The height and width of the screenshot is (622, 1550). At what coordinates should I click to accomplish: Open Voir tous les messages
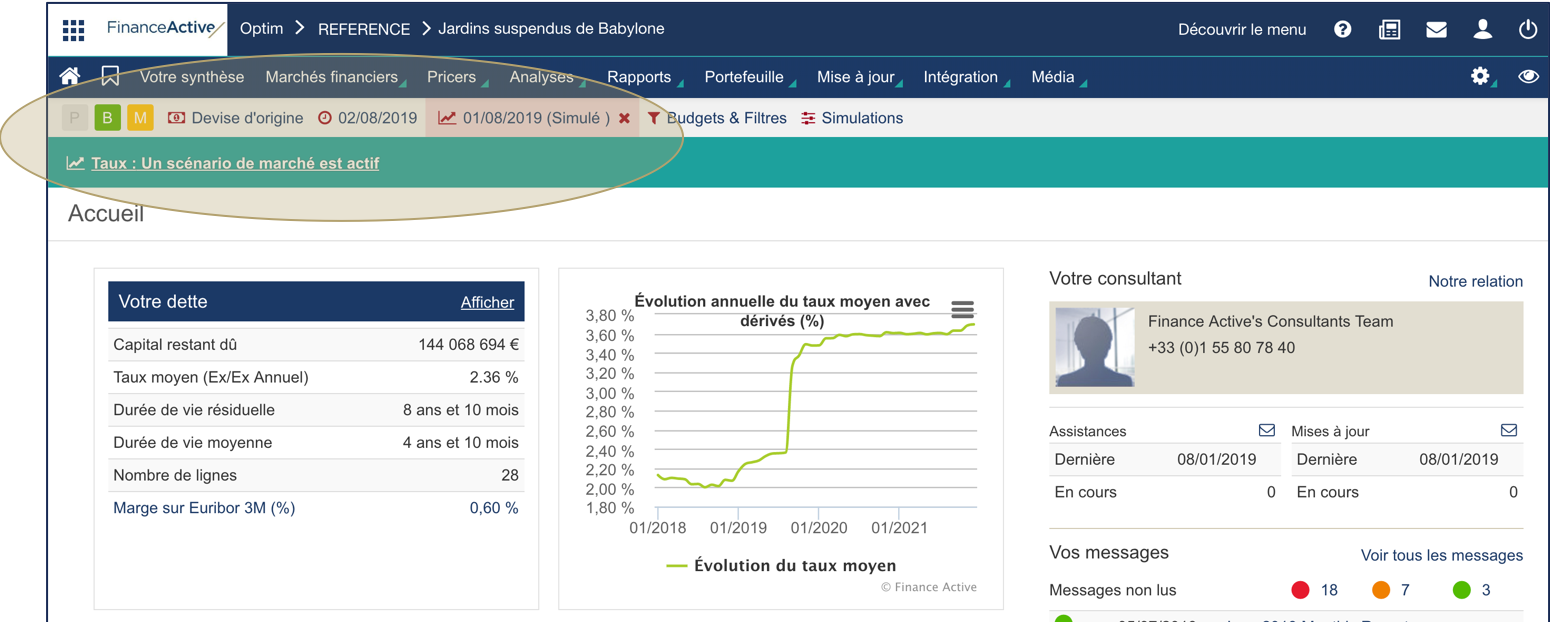[x=1441, y=555]
